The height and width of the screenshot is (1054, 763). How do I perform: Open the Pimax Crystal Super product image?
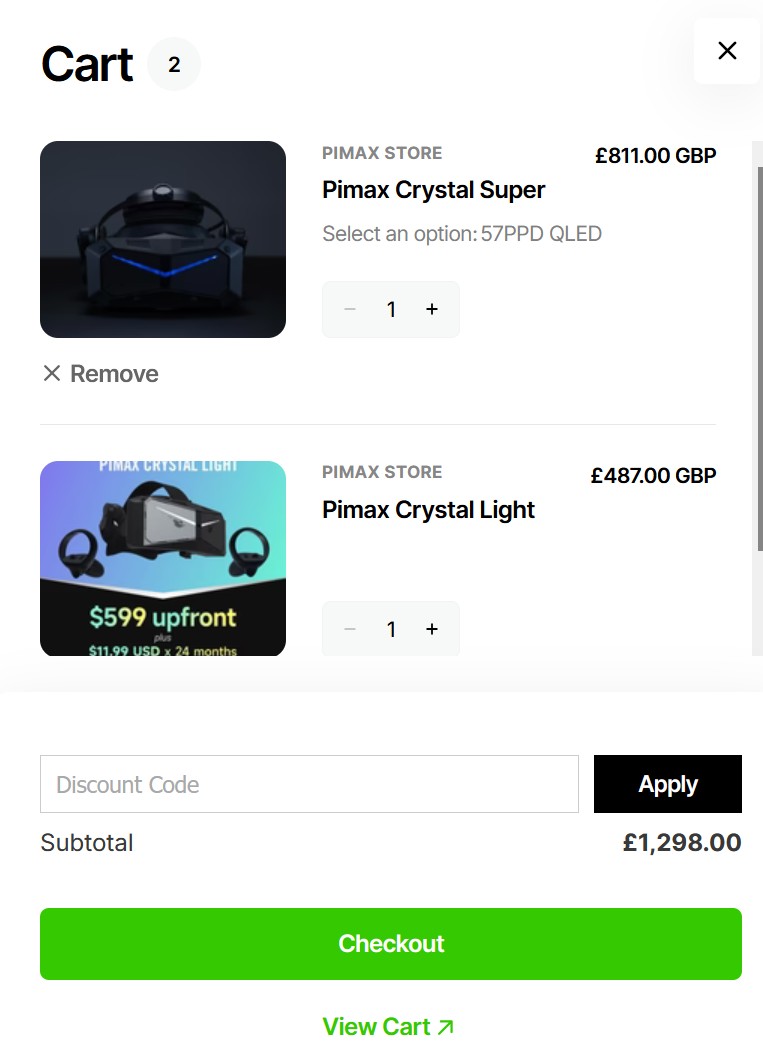[163, 239]
